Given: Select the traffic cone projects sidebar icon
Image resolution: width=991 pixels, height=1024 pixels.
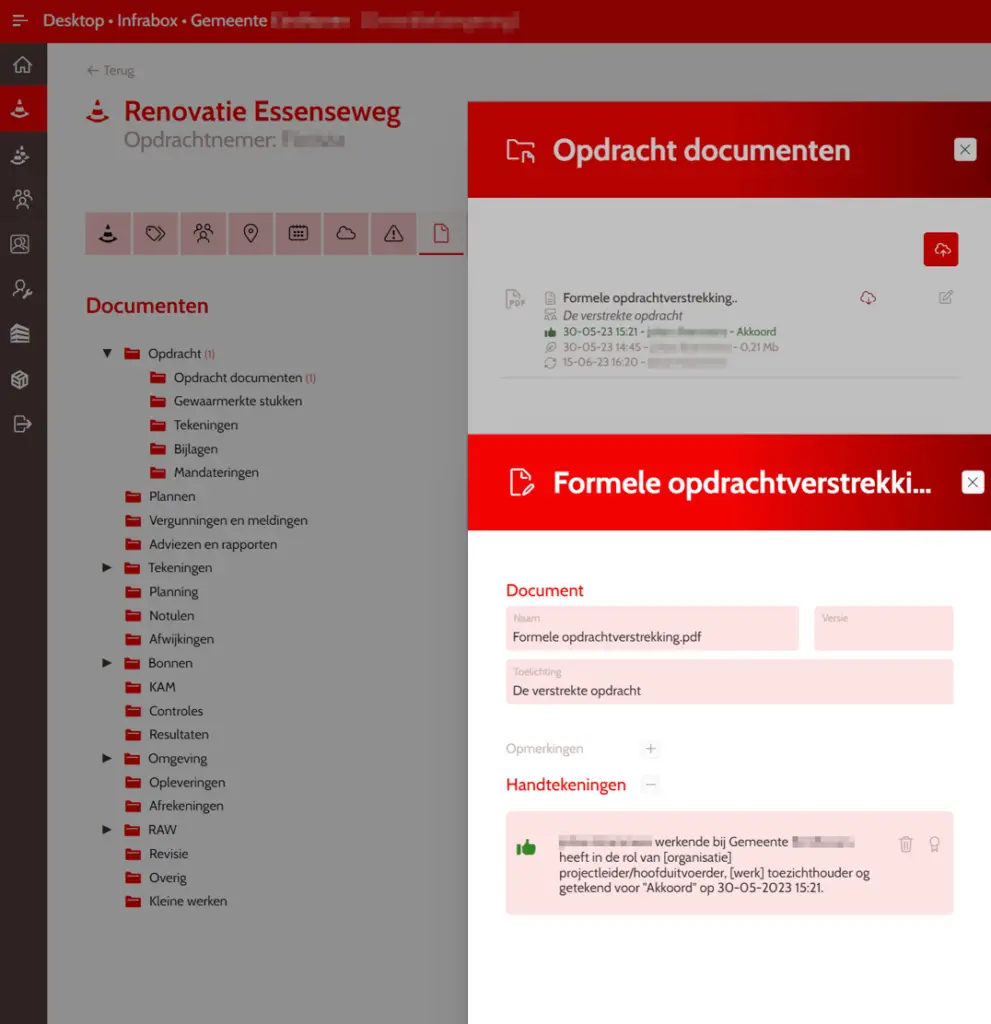Looking at the screenshot, I should tap(20, 108).
